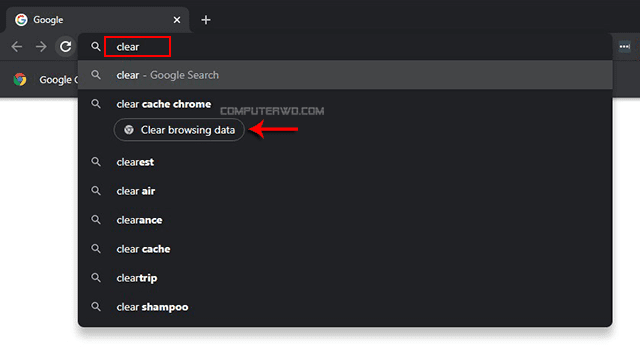Screen dimensions: 640x360
Task: Click the browser back arrow
Action: 17,47
